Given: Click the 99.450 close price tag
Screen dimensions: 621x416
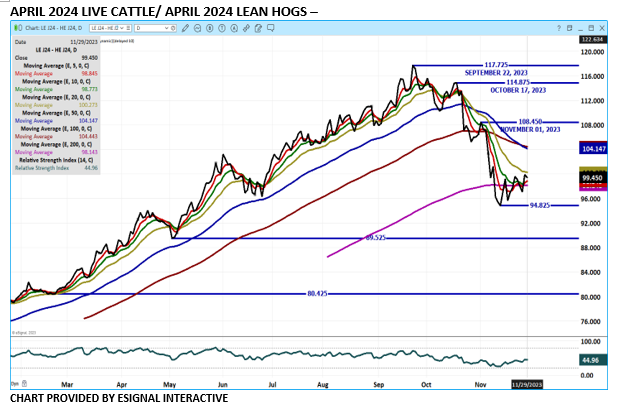Looking at the screenshot, I should click(593, 176).
